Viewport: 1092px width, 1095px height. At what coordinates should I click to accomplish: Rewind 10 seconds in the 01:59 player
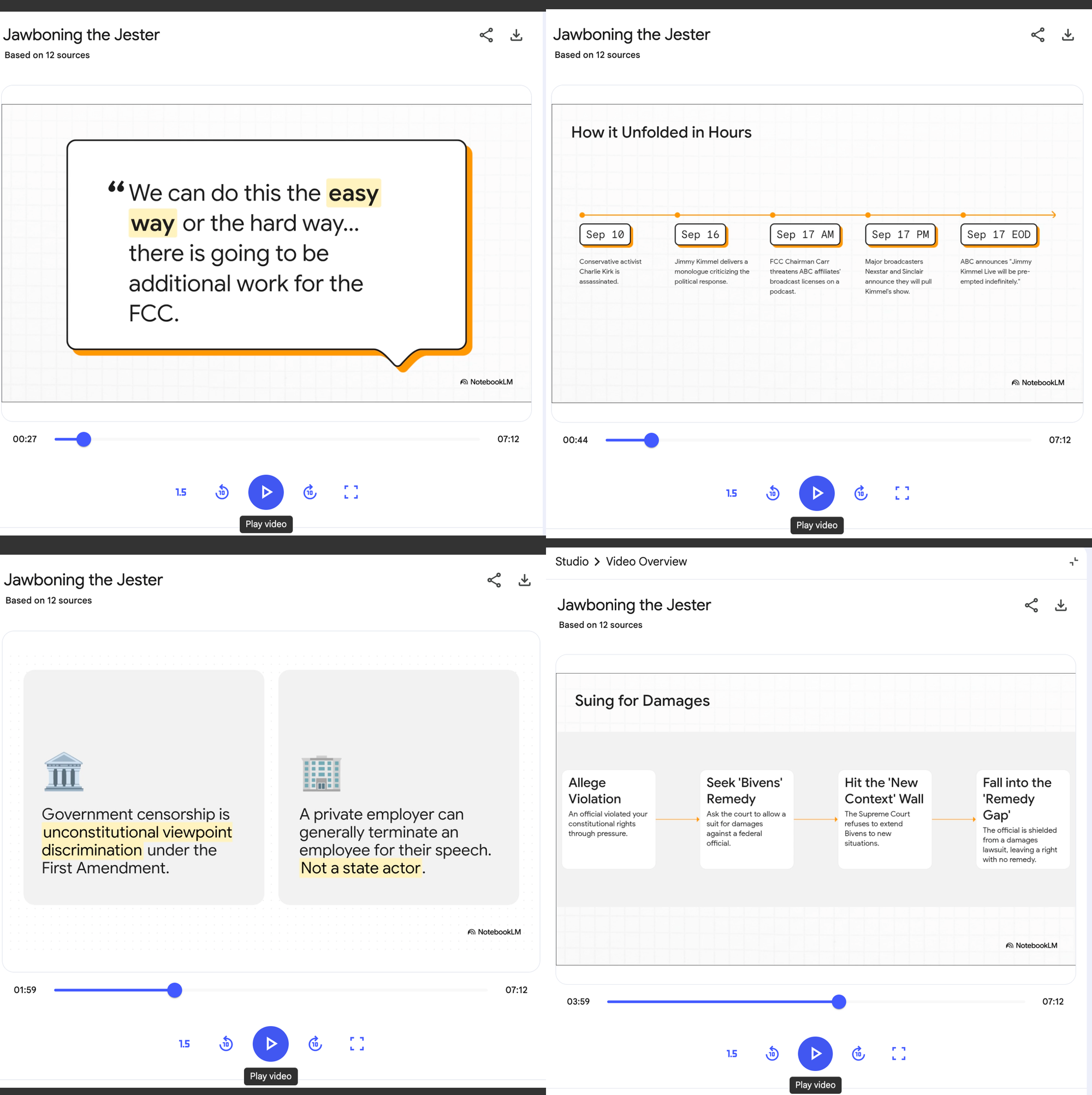225,1044
